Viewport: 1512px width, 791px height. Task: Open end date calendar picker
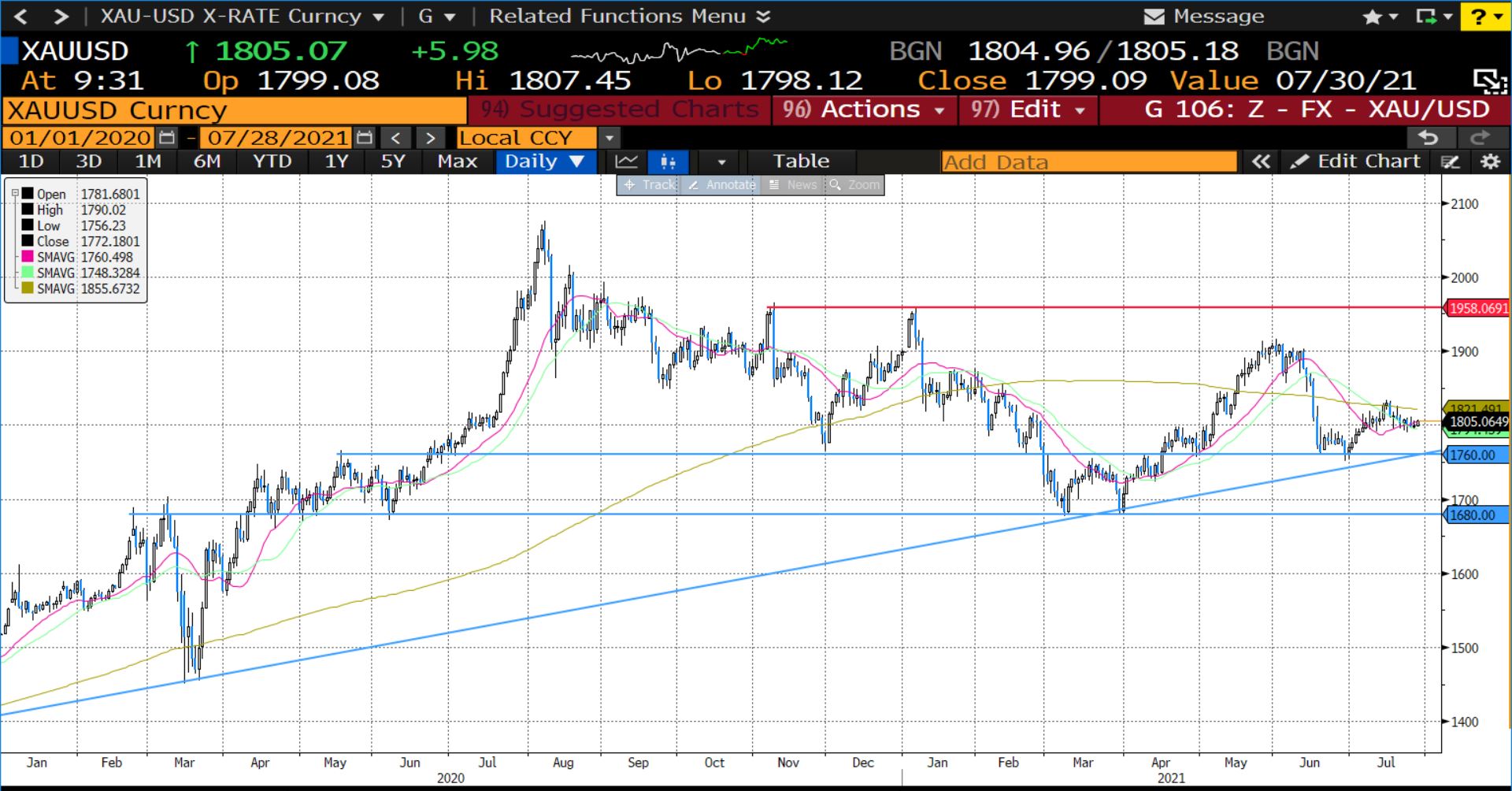364,138
